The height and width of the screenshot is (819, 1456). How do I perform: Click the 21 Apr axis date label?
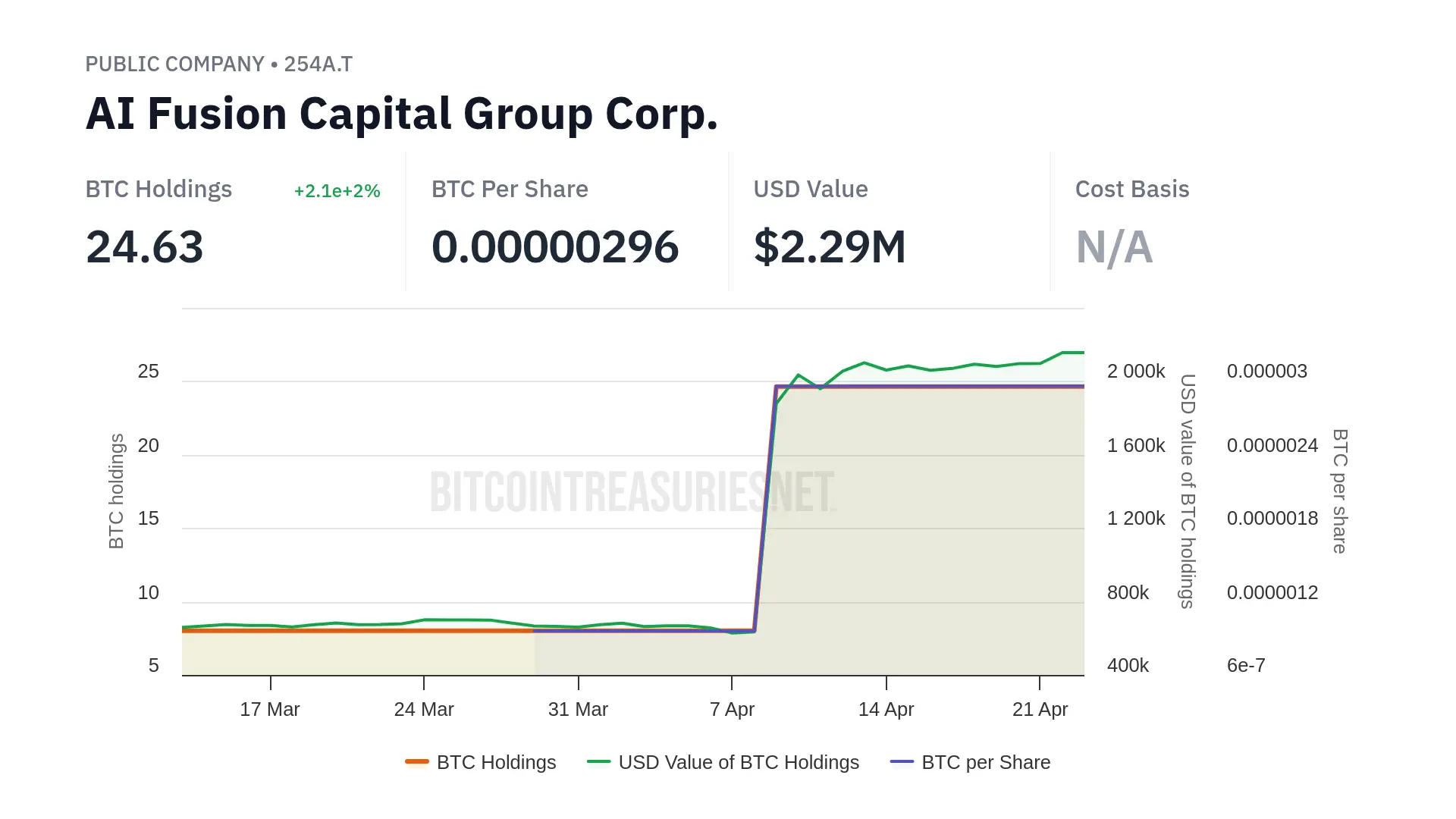coord(1040,709)
